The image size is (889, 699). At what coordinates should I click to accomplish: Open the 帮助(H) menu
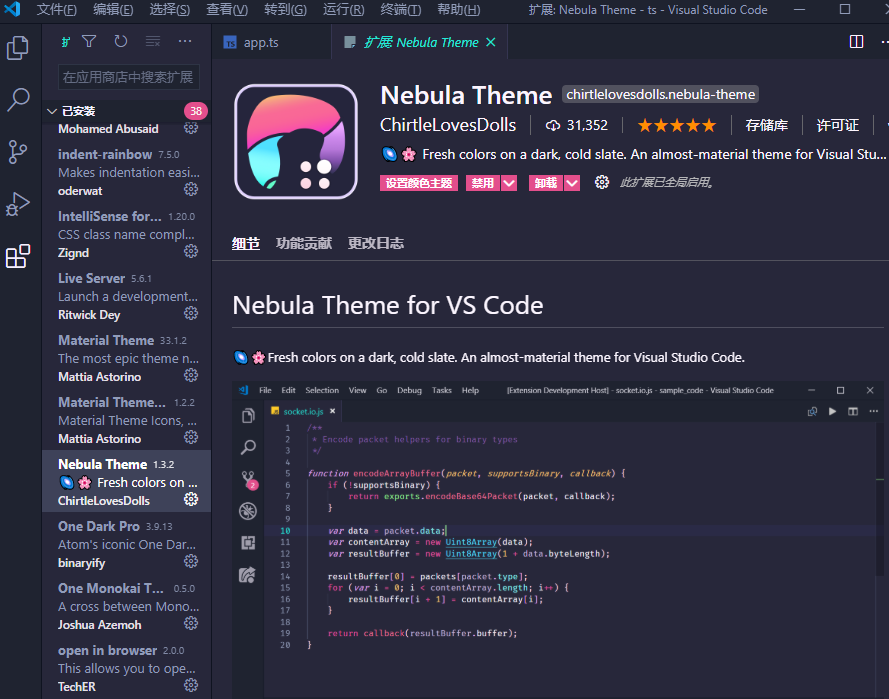459,10
